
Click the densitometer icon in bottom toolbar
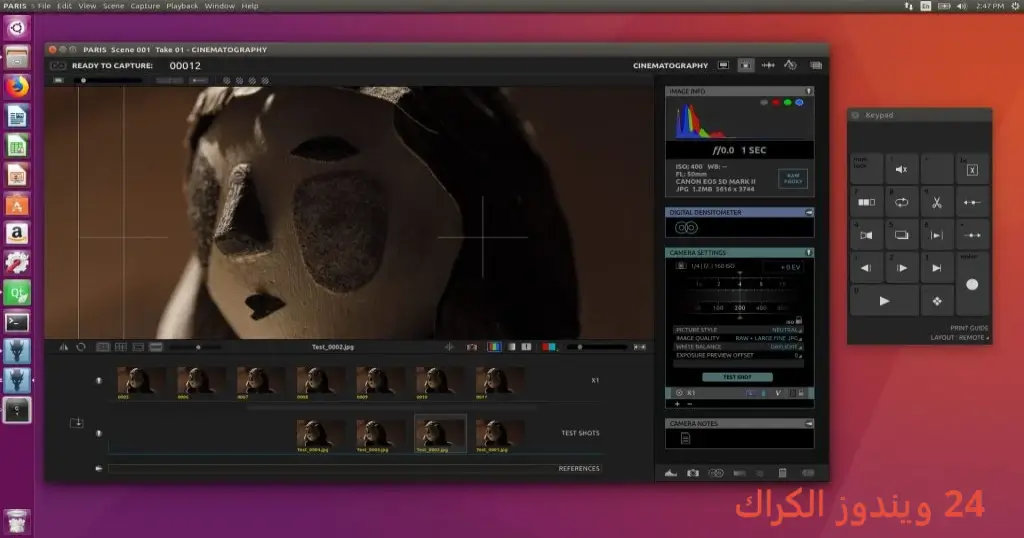[716, 473]
